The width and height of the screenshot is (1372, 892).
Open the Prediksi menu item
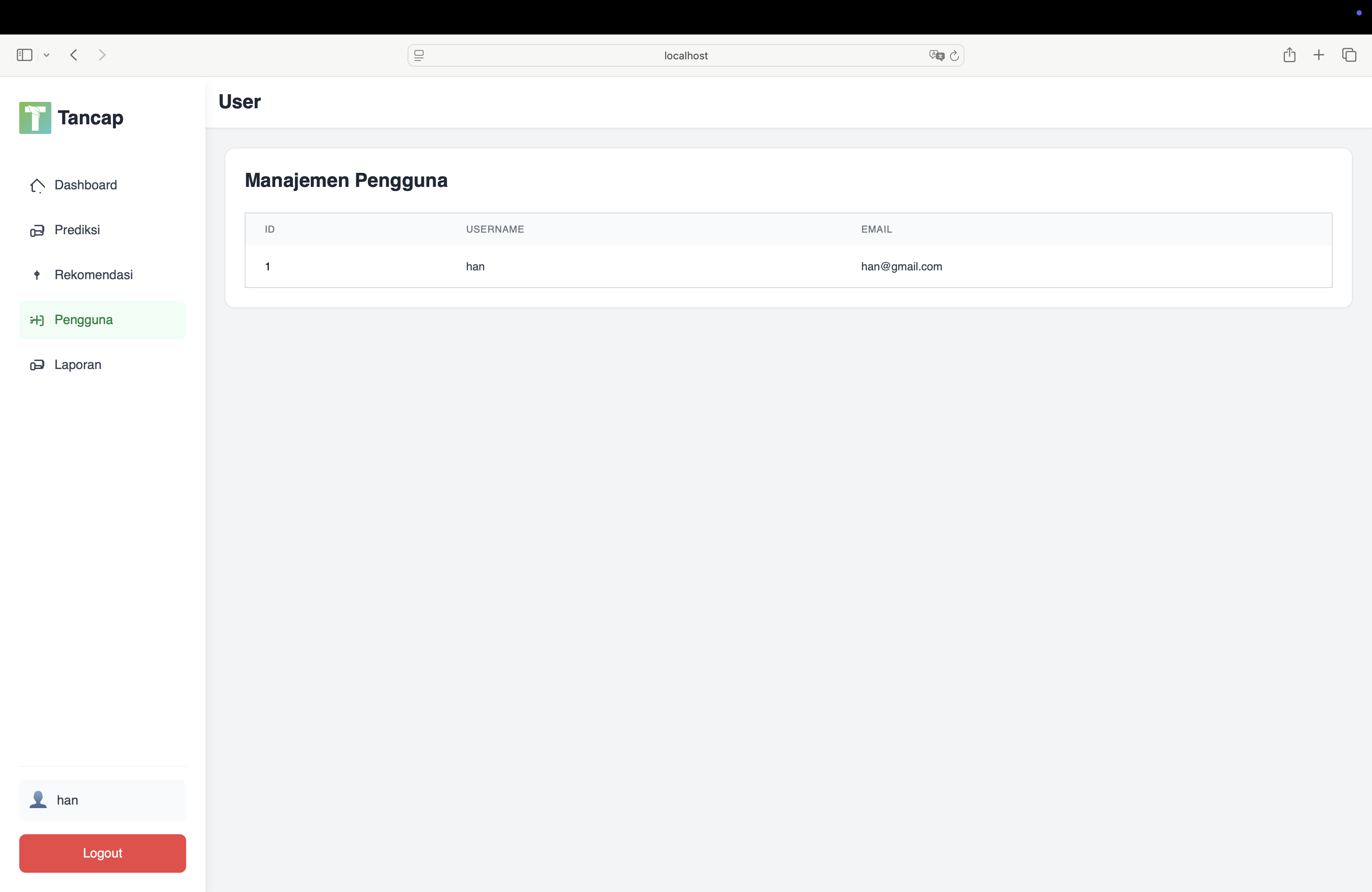click(103, 230)
